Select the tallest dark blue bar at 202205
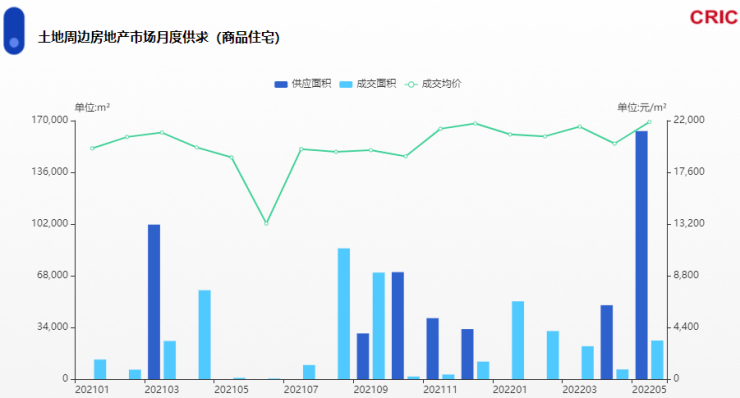 (x=641, y=255)
